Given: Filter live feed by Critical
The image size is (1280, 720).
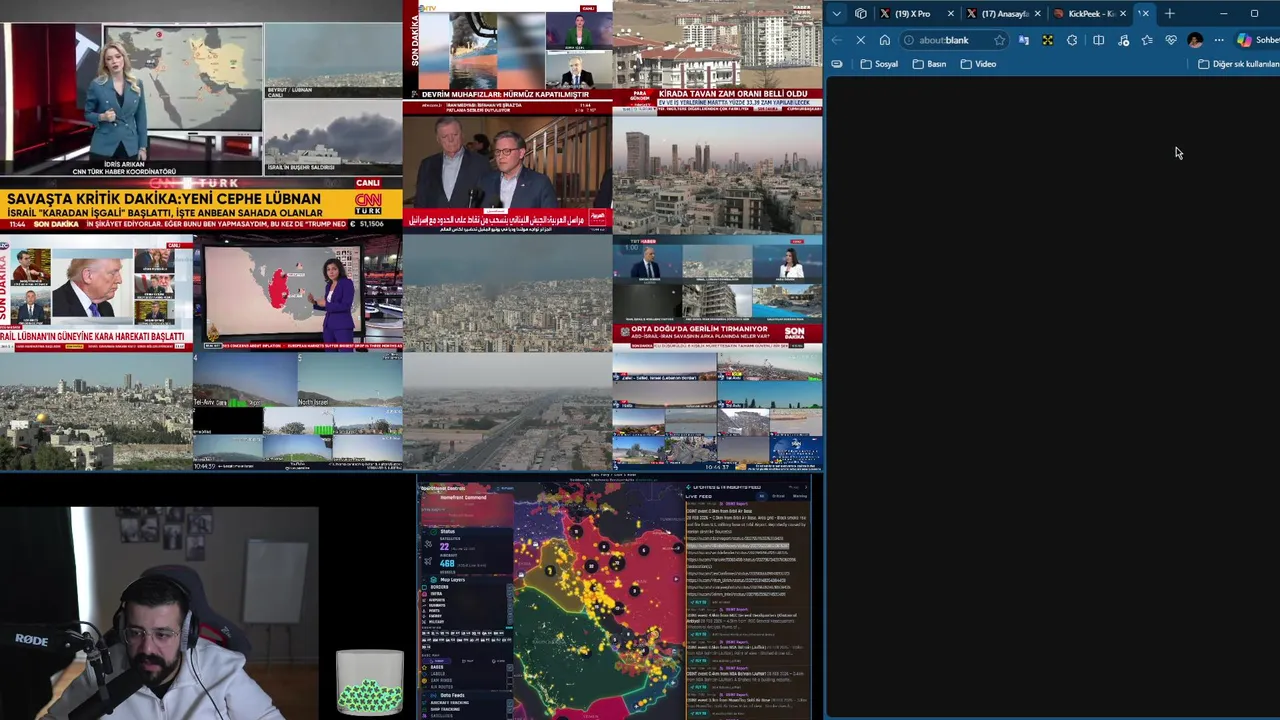Looking at the screenshot, I should tap(778, 496).
